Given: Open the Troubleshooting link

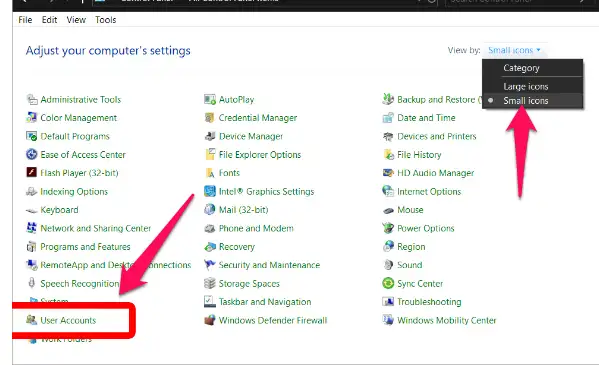Looking at the screenshot, I should [429, 302].
